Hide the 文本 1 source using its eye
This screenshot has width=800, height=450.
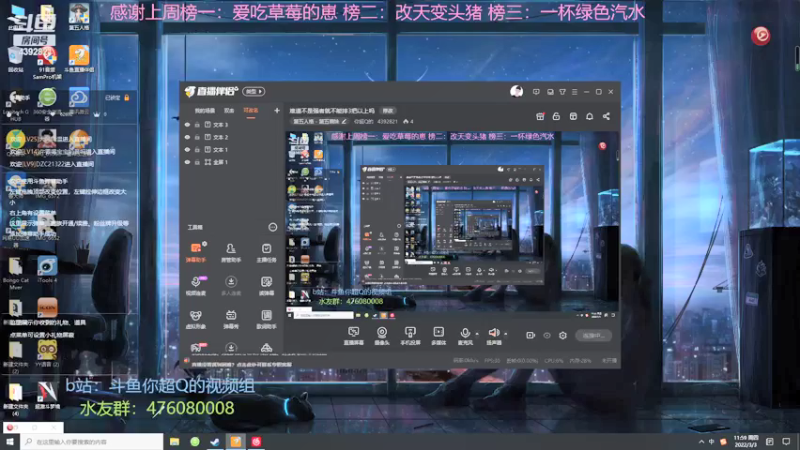[187, 149]
